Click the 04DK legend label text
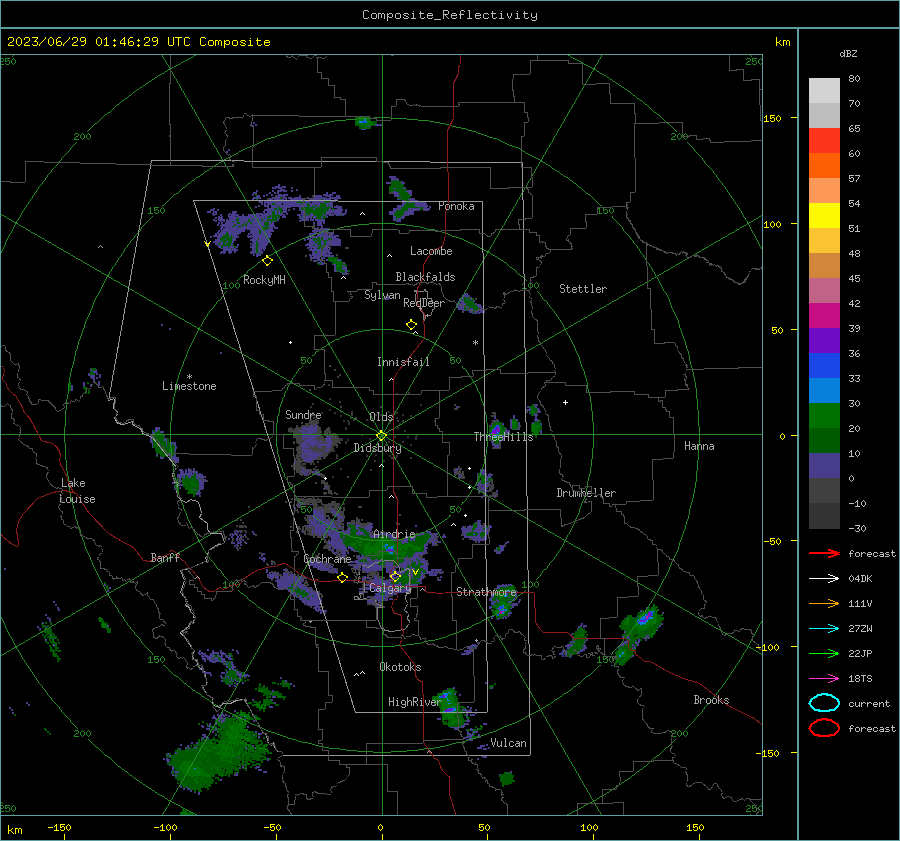Image resolution: width=900 pixels, height=841 pixels. (x=860, y=579)
